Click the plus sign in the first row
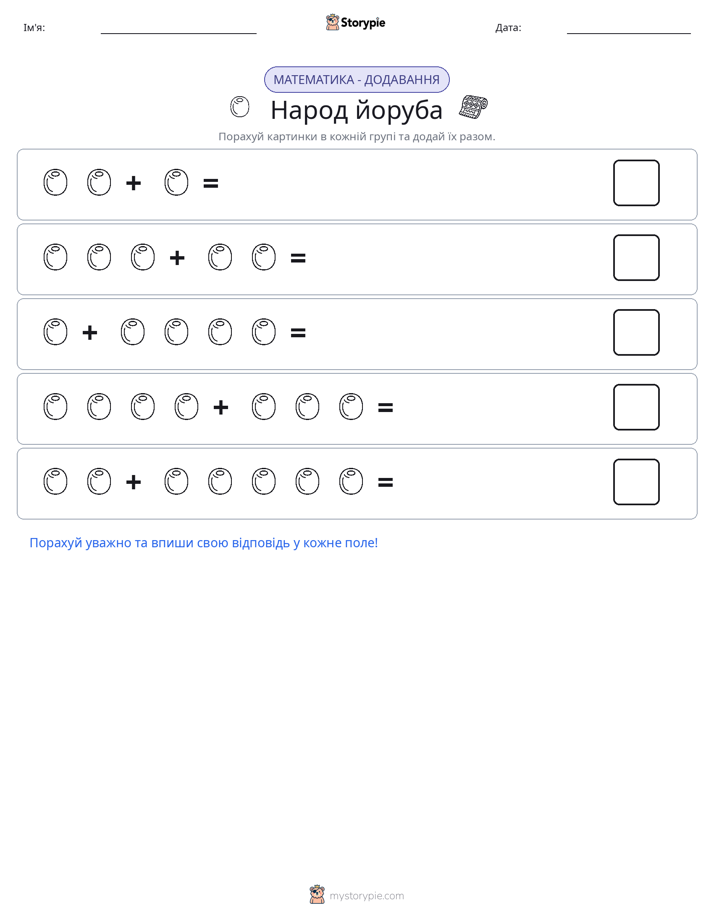Screen dimensions: 714x924 pyautogui.click(x=134, y=183)
